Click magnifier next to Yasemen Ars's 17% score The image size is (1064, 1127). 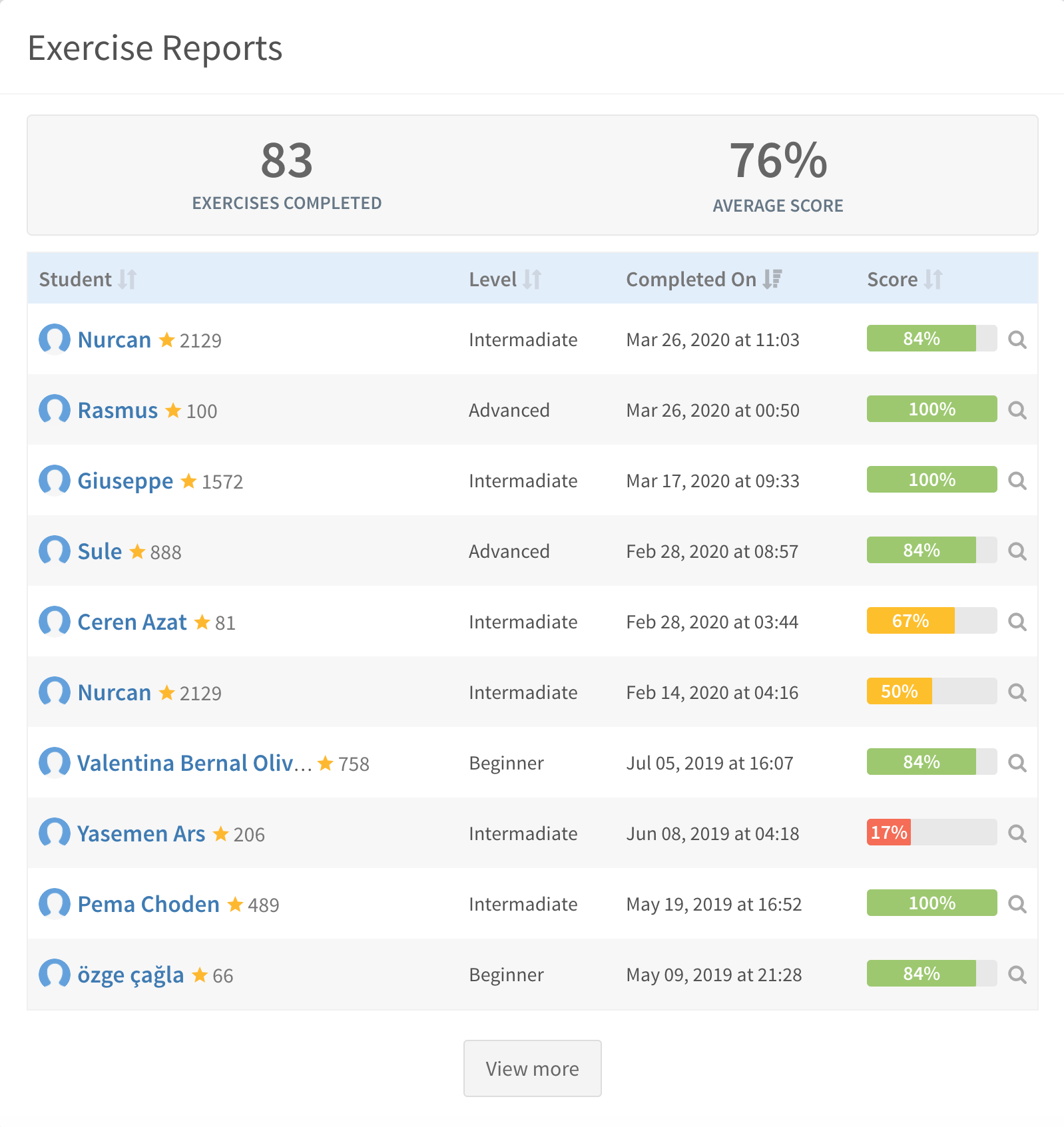click(x=1017, y=833)
